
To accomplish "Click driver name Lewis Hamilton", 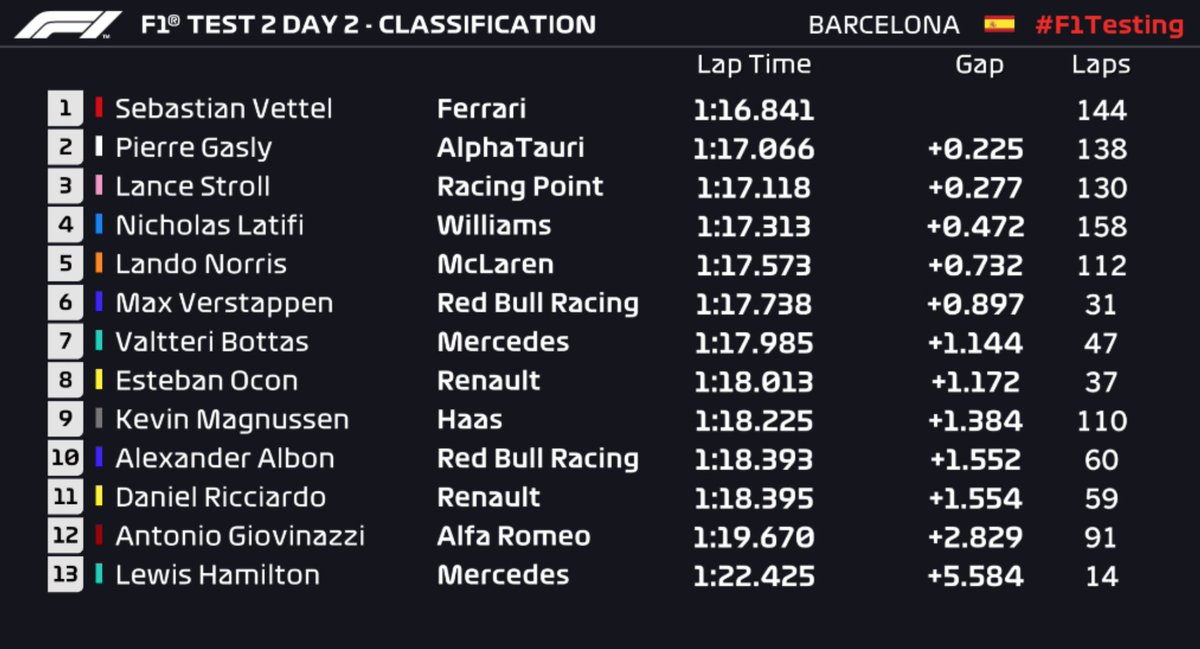I will pyautogui.click(x=217, y=575).
